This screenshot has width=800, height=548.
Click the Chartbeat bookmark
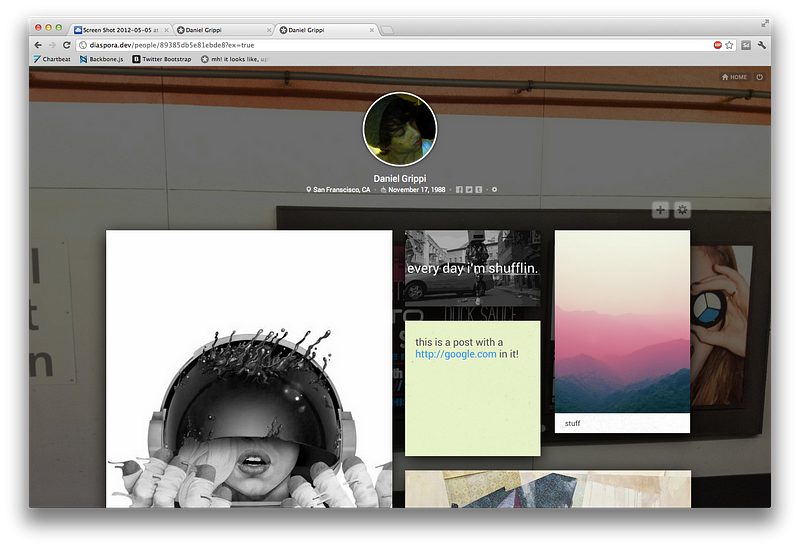pyautogui.click(x=52, y=59)
